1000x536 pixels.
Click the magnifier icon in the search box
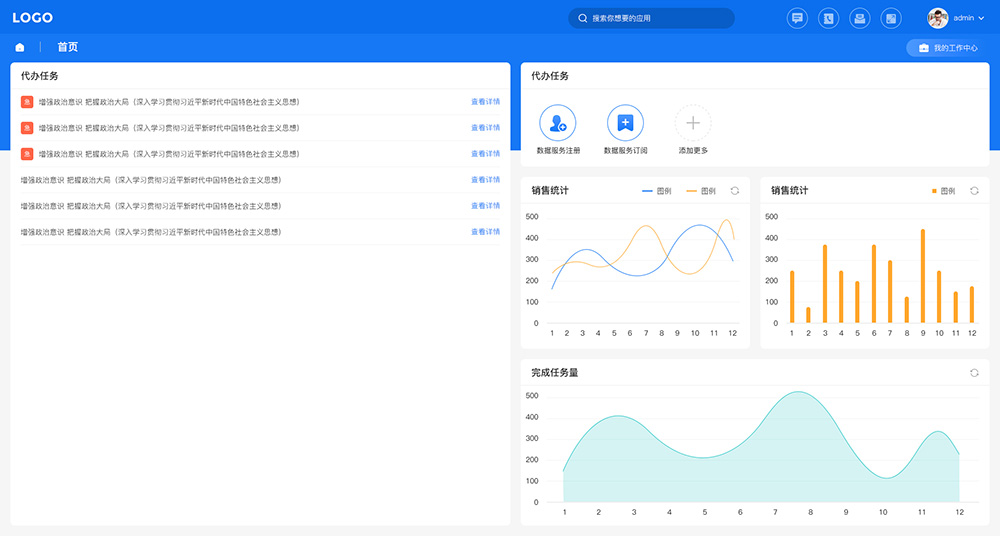pos(582,19)
